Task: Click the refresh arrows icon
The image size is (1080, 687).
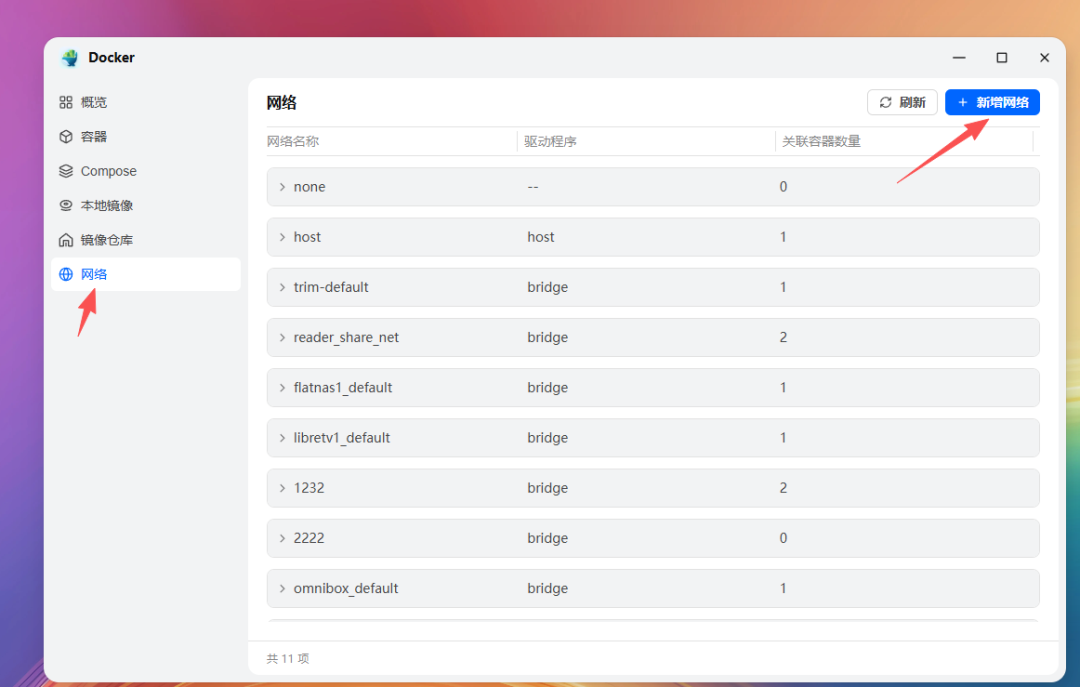Action: tap(885, 102)
